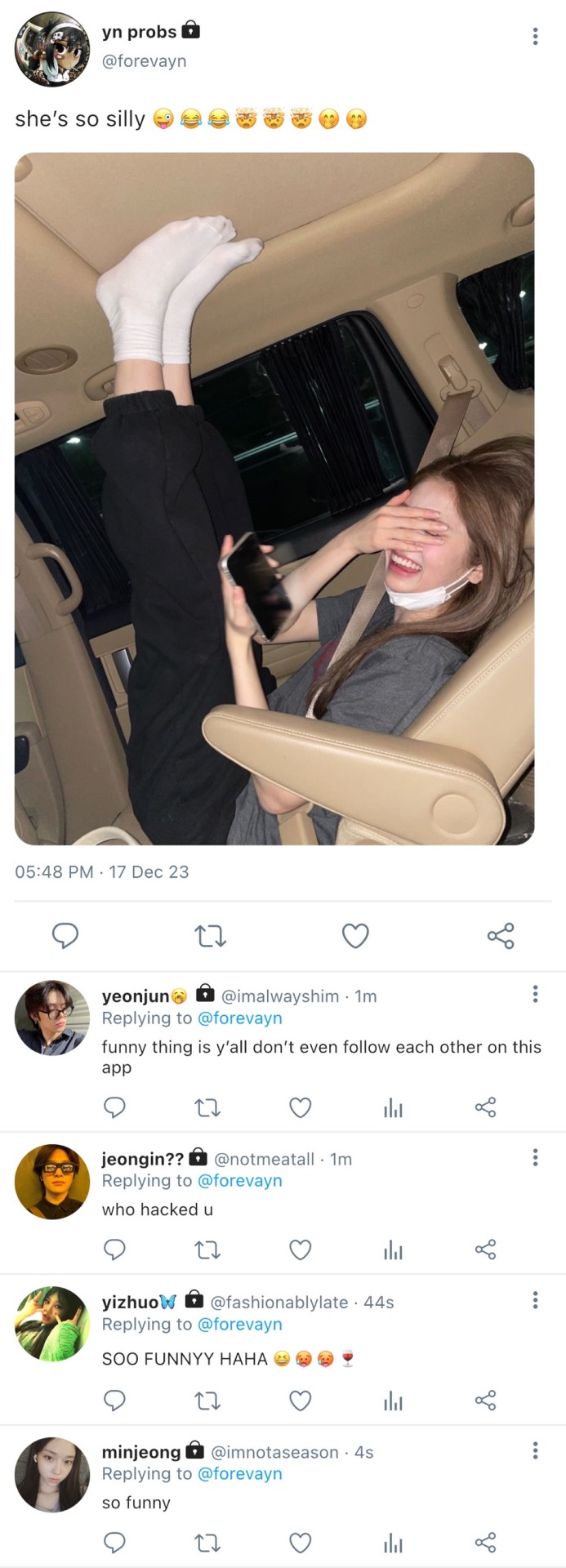566x1568 pixels.
Task: Like minjeong's 'so funny' reply
Action: pyautogui.click(x=301, y=1543)
